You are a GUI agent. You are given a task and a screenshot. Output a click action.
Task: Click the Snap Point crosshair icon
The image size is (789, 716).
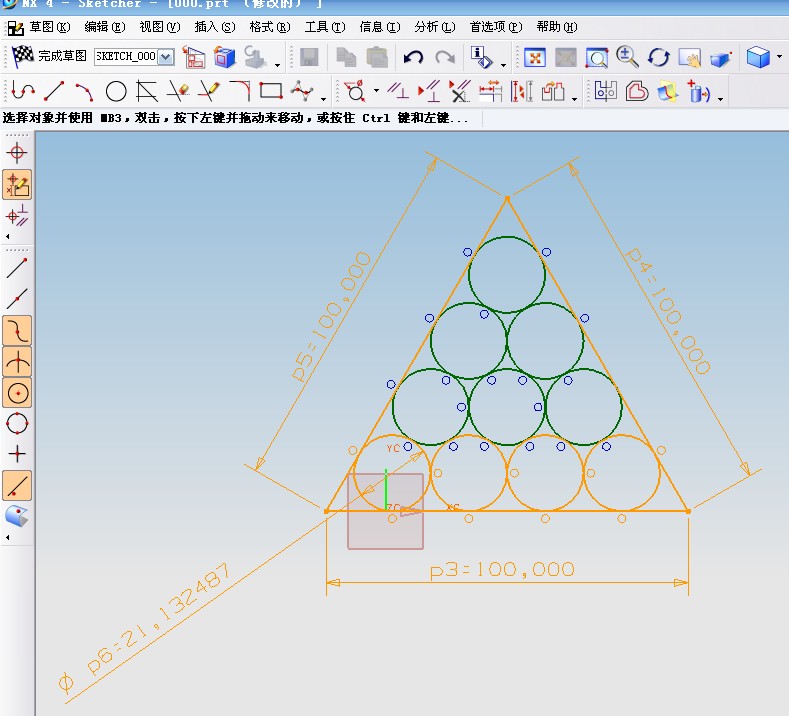[x=17, y=153]
